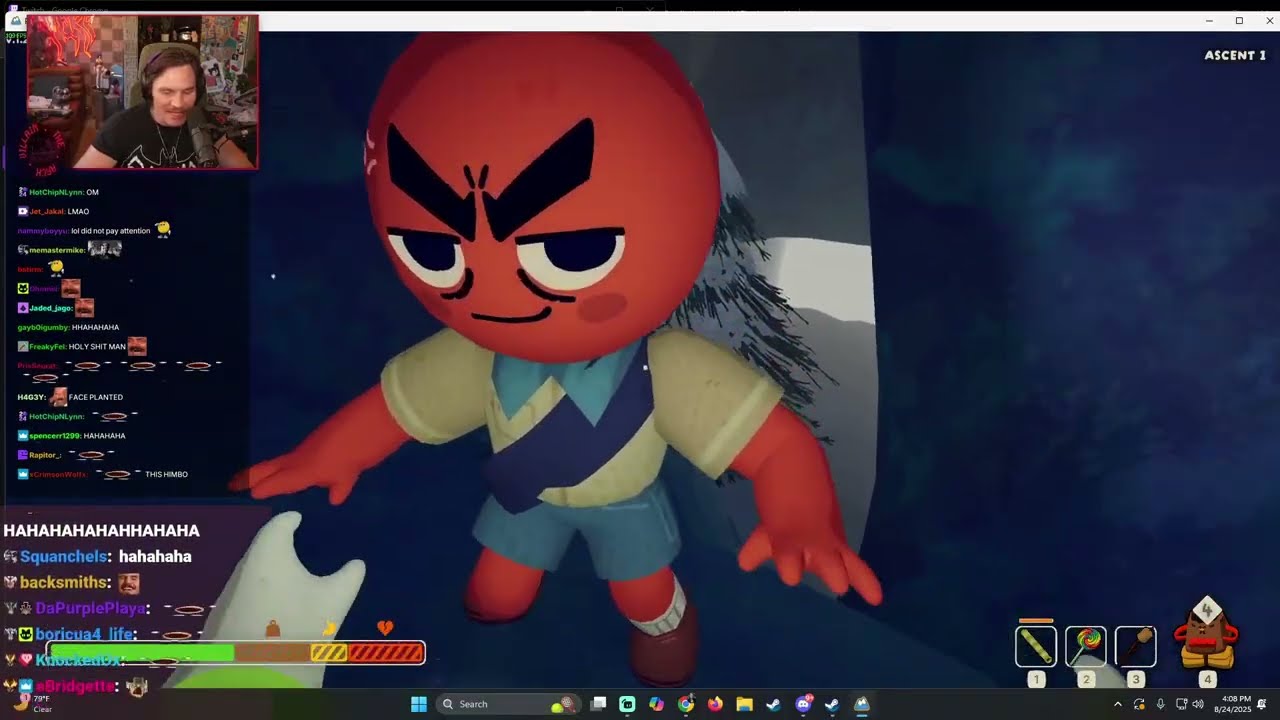Click the emote before 'FACE PLANTED'
1280x720 pixels.
[58, 397]
